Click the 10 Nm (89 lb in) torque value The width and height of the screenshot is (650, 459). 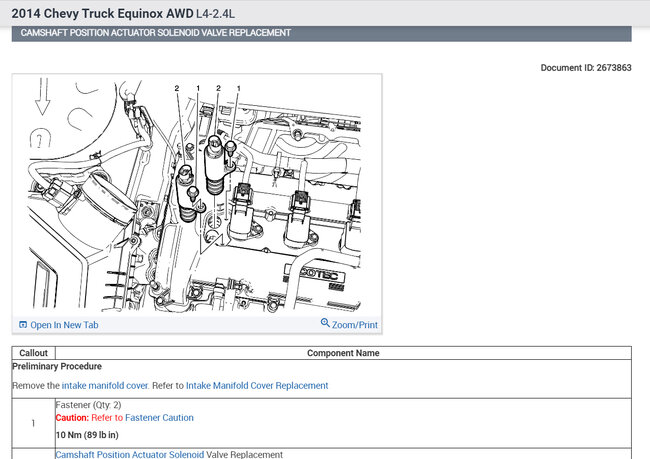click(x=87, y=435)
